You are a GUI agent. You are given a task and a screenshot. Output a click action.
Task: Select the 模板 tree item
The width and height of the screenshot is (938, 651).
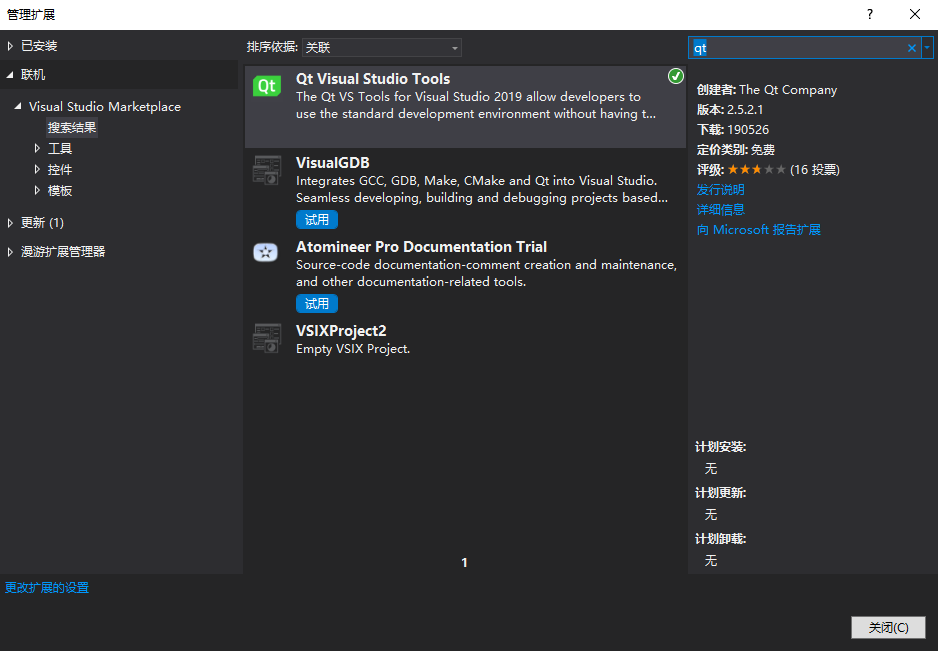[60, 191]
